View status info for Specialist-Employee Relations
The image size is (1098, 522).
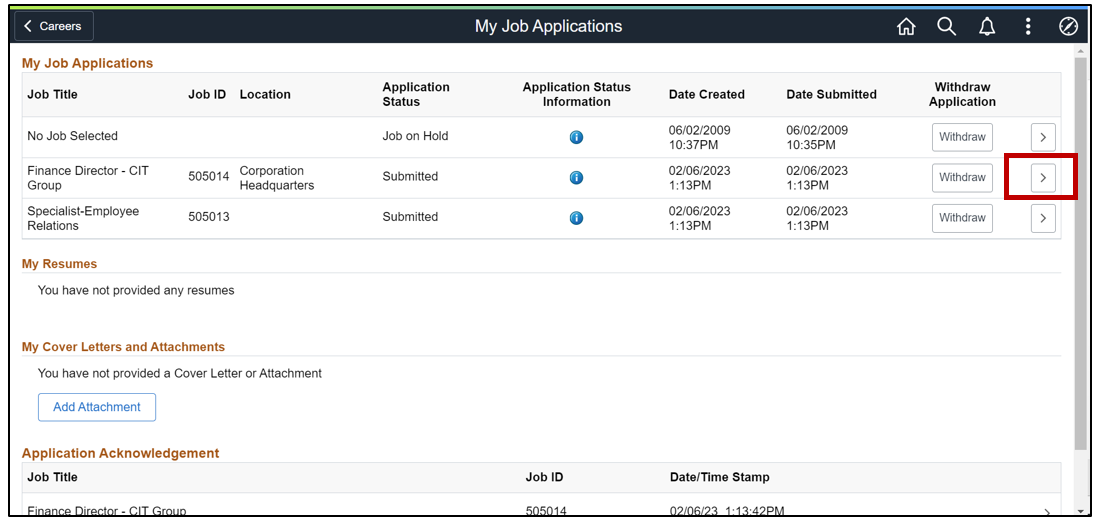(576, 217)
